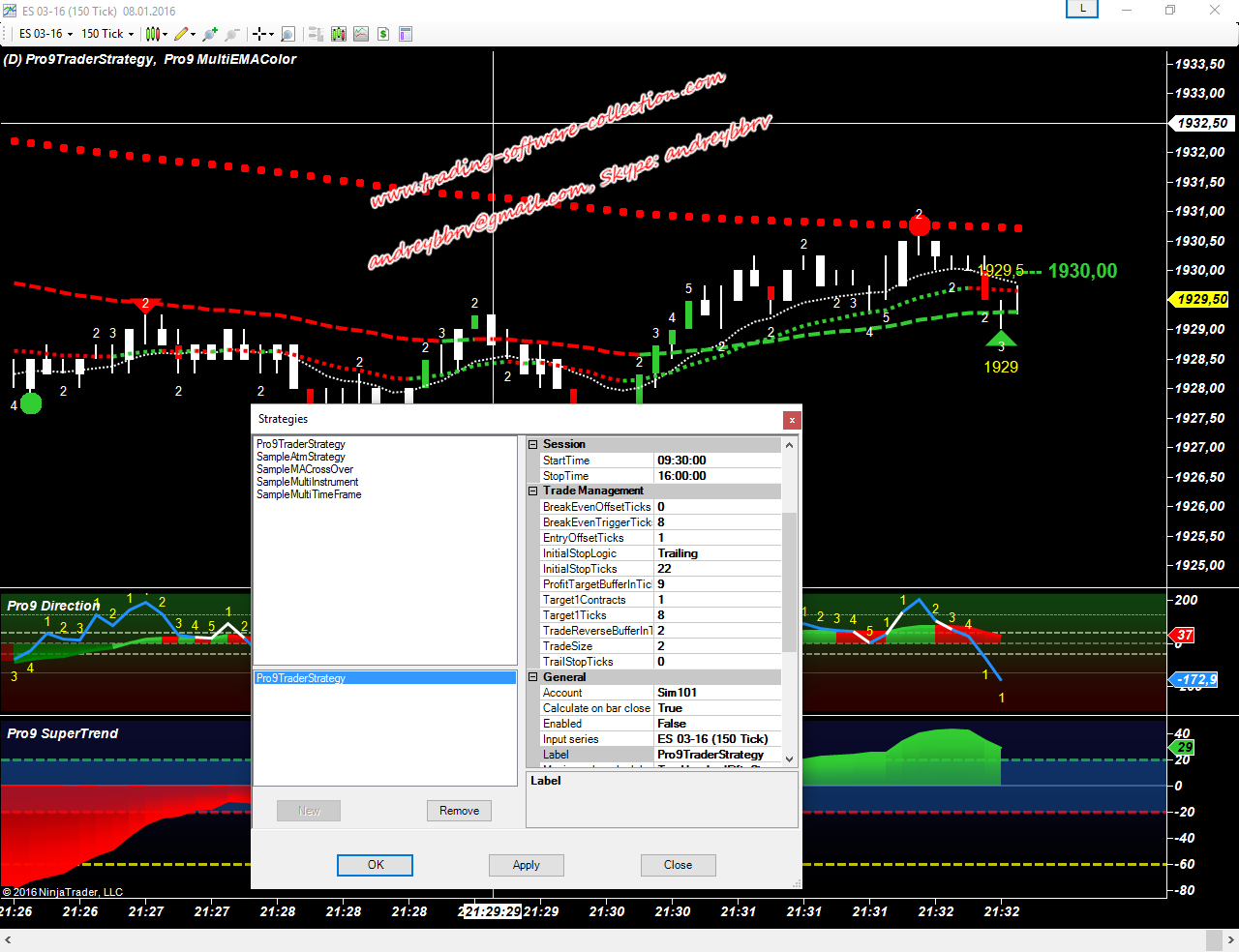Select SampleMACrossOver in strategies list
Screen dimensions: 1239x952
pos(305,469)
